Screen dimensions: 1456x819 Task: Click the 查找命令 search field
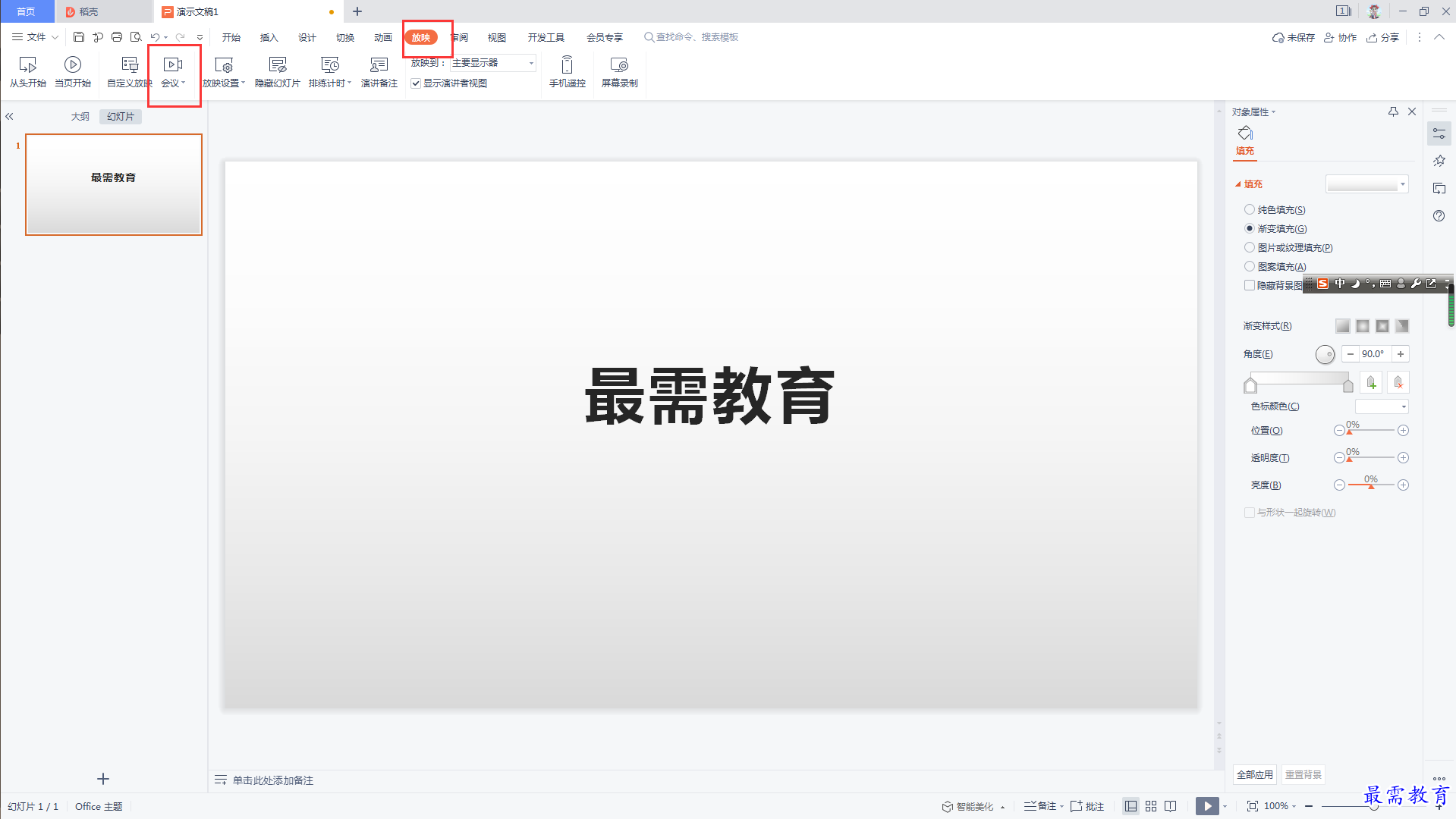tap(692, 37)
